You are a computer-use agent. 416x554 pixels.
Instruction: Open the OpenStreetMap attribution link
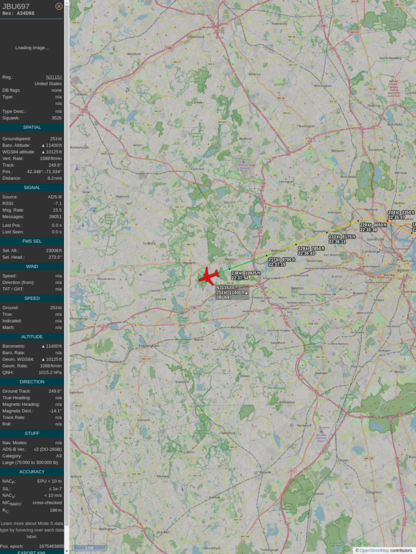click(x=375, y=550)
